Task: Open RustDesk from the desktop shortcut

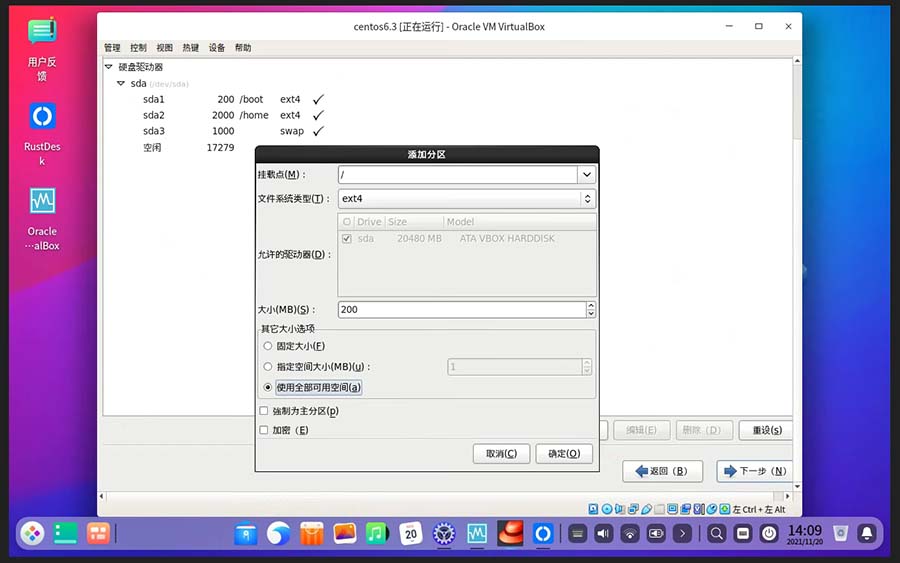Action: pos(42,117)
